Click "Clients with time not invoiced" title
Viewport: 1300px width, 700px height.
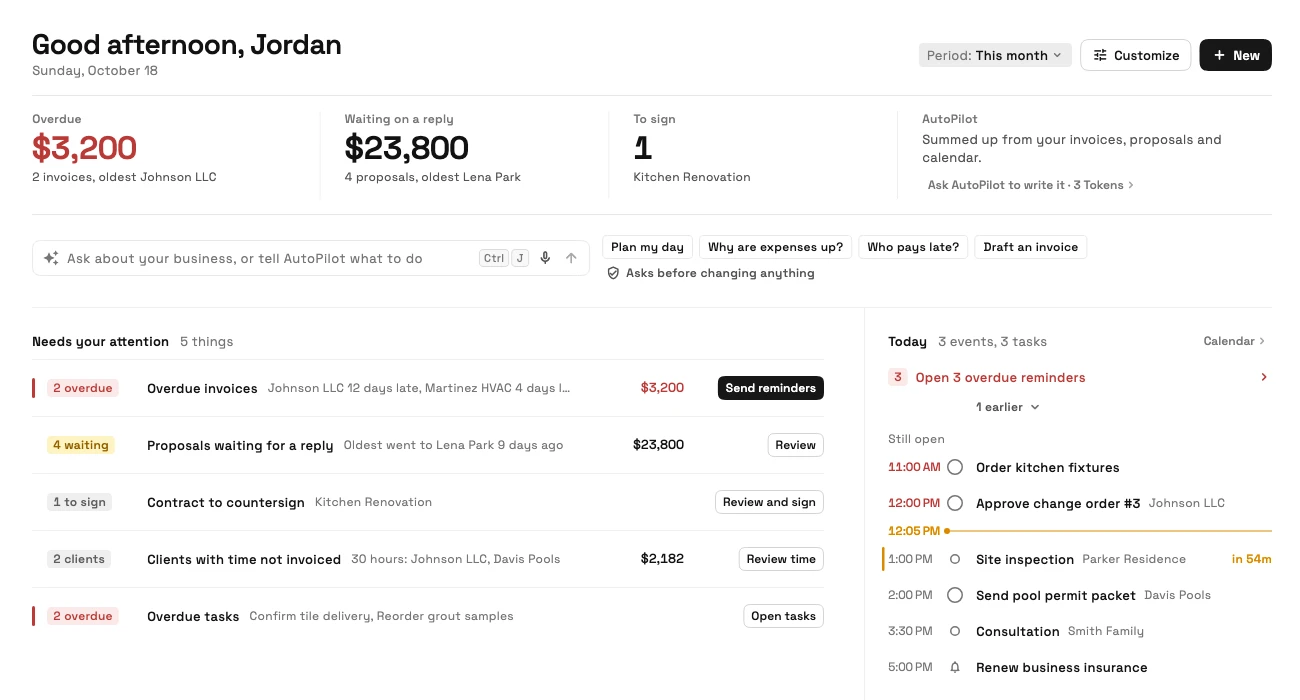pyautogui.click(x=244, y=559)
